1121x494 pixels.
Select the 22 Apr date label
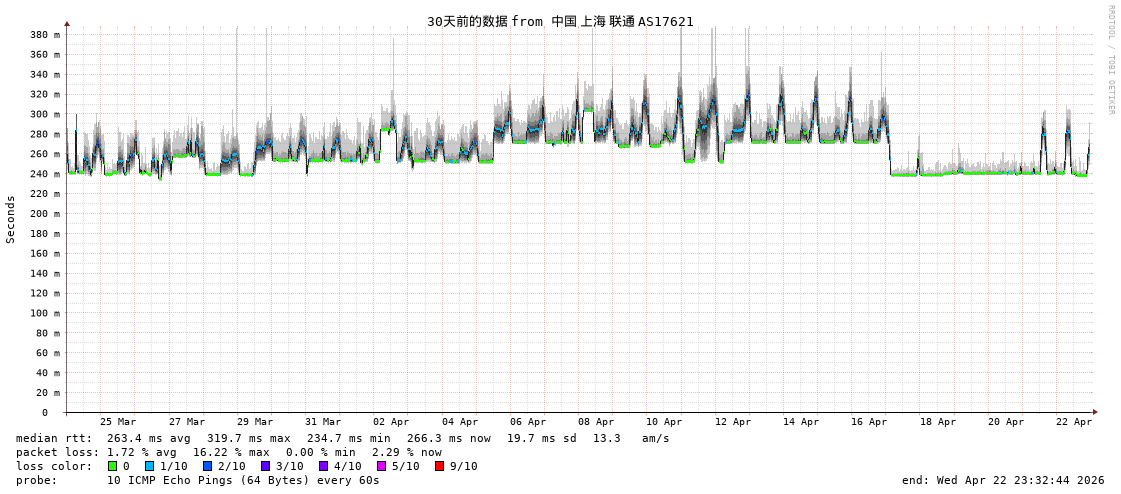click(x=1074, y=422)
